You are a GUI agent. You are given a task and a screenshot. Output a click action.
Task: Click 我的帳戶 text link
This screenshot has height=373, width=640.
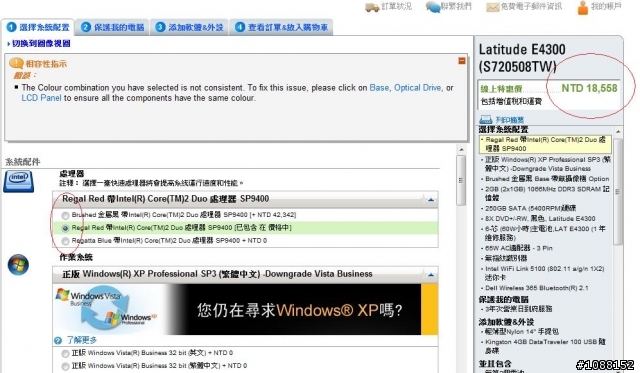click(606, 7)
